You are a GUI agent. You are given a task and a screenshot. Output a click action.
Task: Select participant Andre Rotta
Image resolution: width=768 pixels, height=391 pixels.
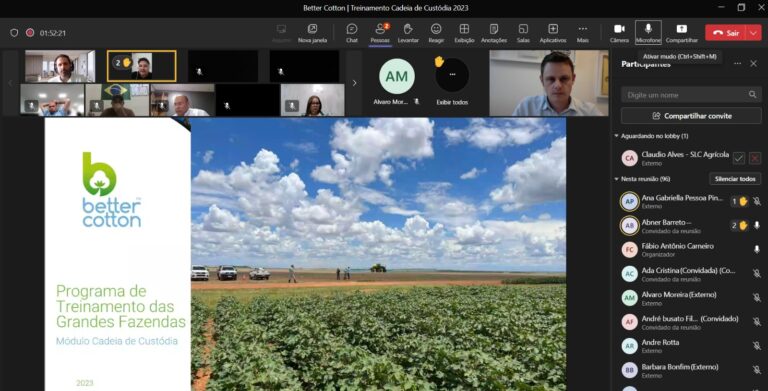pos(691,346)
